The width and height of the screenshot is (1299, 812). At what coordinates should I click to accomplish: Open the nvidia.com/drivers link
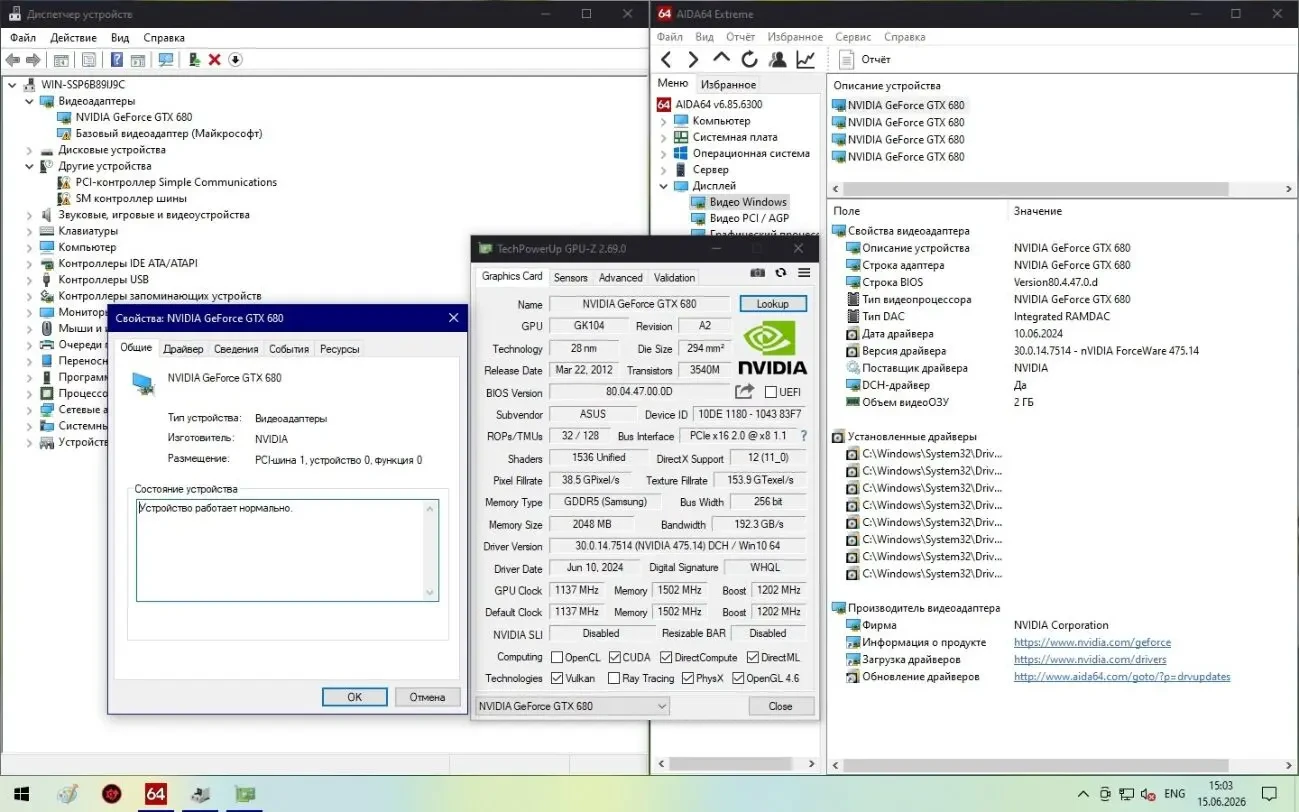click(1090, 660)
